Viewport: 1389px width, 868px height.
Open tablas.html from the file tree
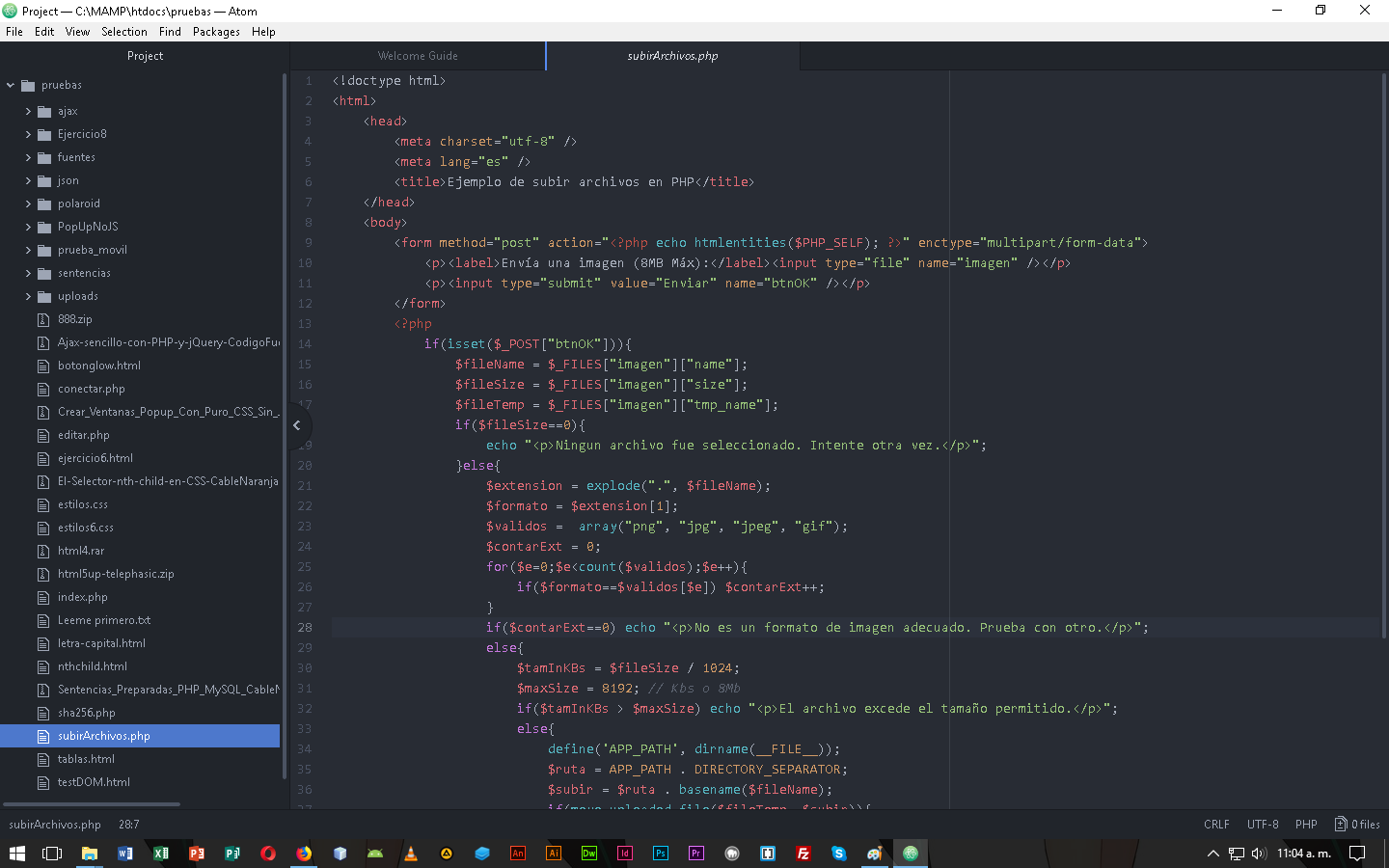[x=86, y=759]
